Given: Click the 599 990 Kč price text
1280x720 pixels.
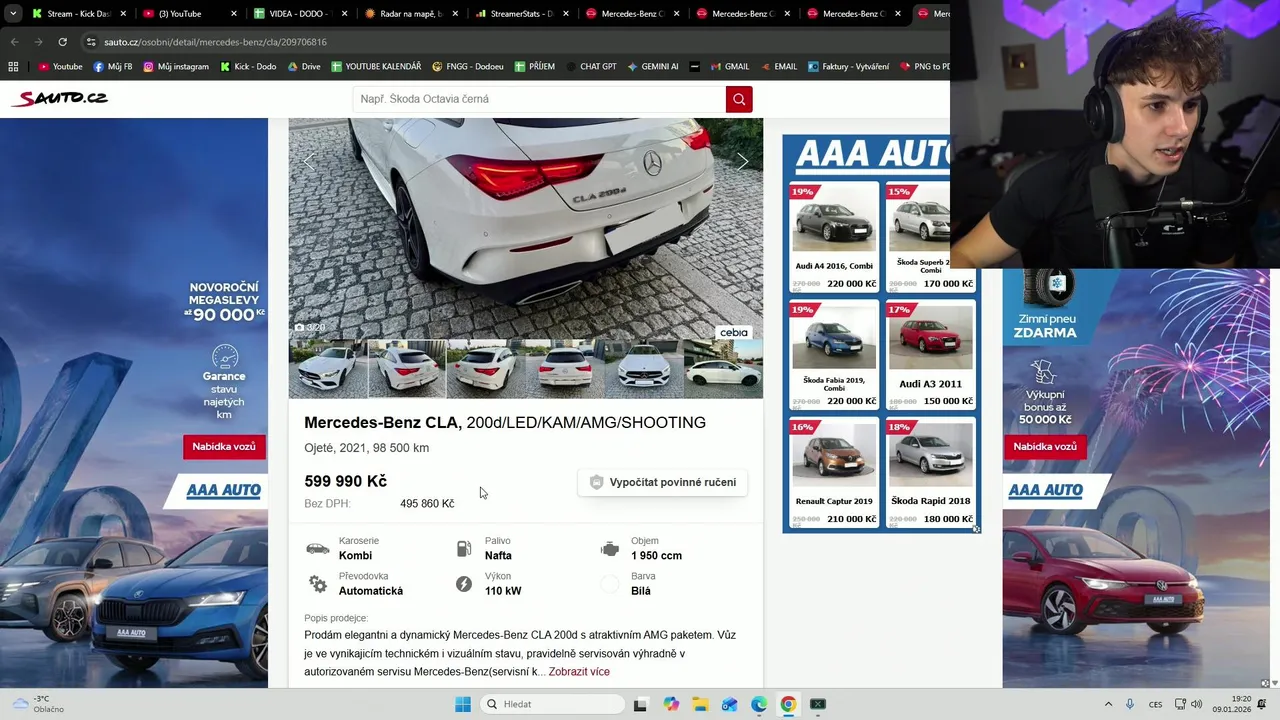Looking at the screenshot, I should click(345, 481).
